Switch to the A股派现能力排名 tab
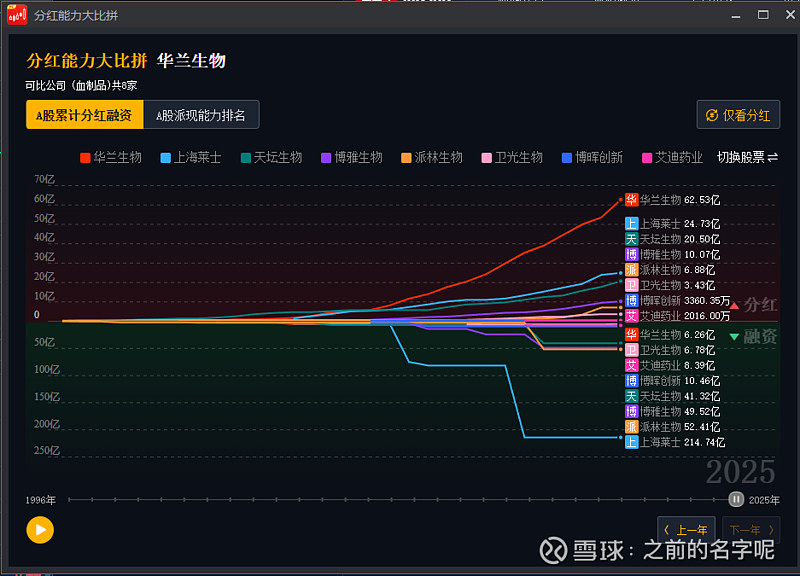Screen dimensions: 800x576 point(201,115)
